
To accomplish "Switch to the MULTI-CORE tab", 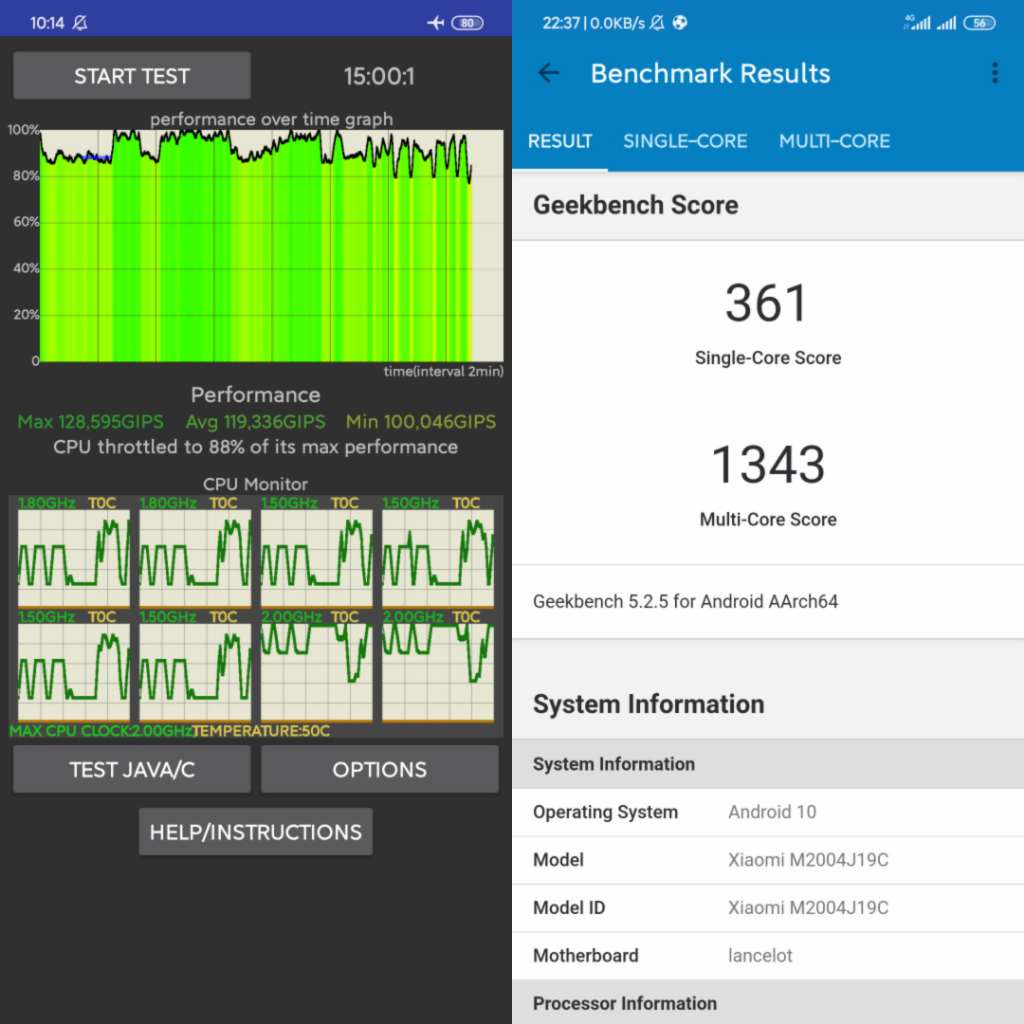I will tap(834, 141).
